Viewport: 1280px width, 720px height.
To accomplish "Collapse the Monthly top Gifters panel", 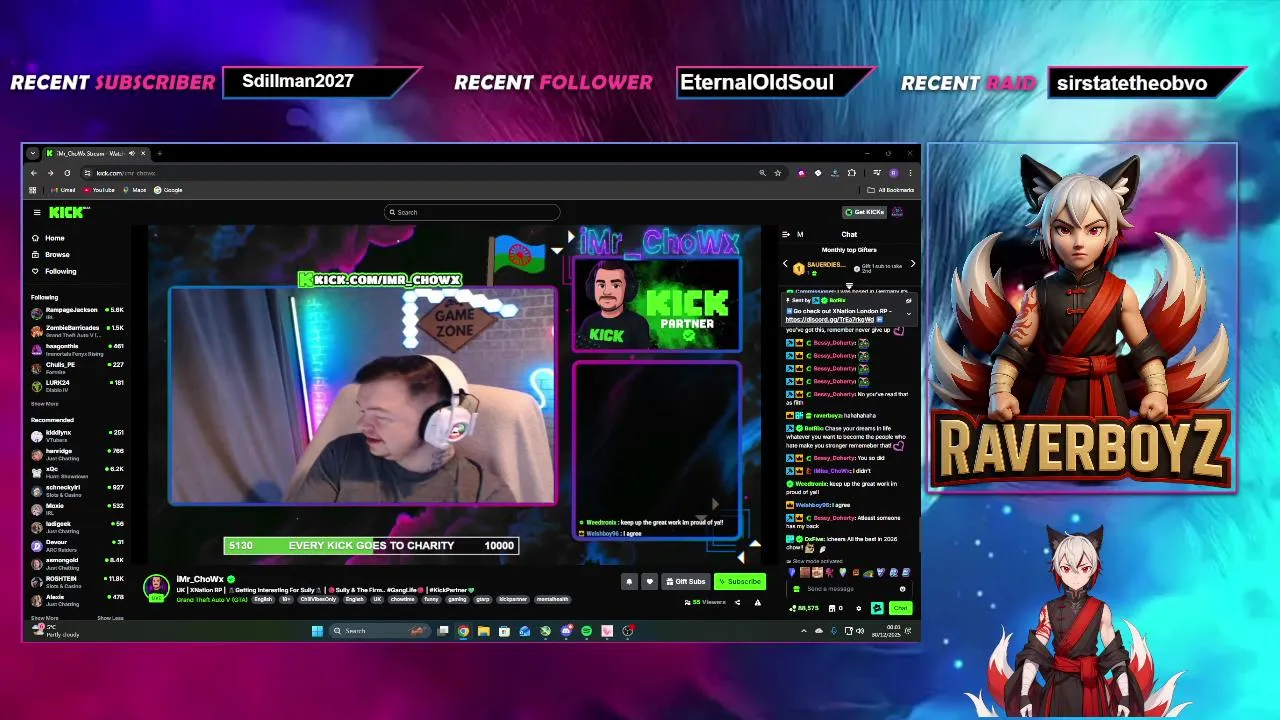I will 849,285.
